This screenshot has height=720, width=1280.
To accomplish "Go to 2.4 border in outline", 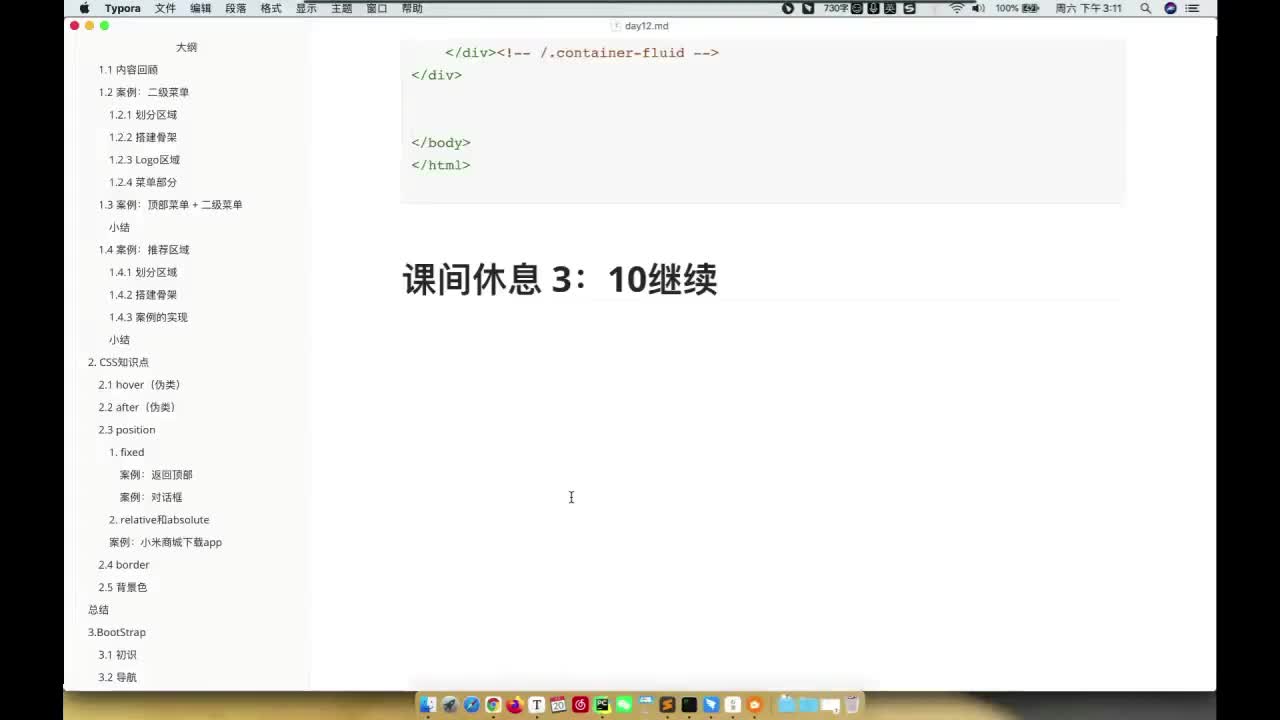I will 124,565.
